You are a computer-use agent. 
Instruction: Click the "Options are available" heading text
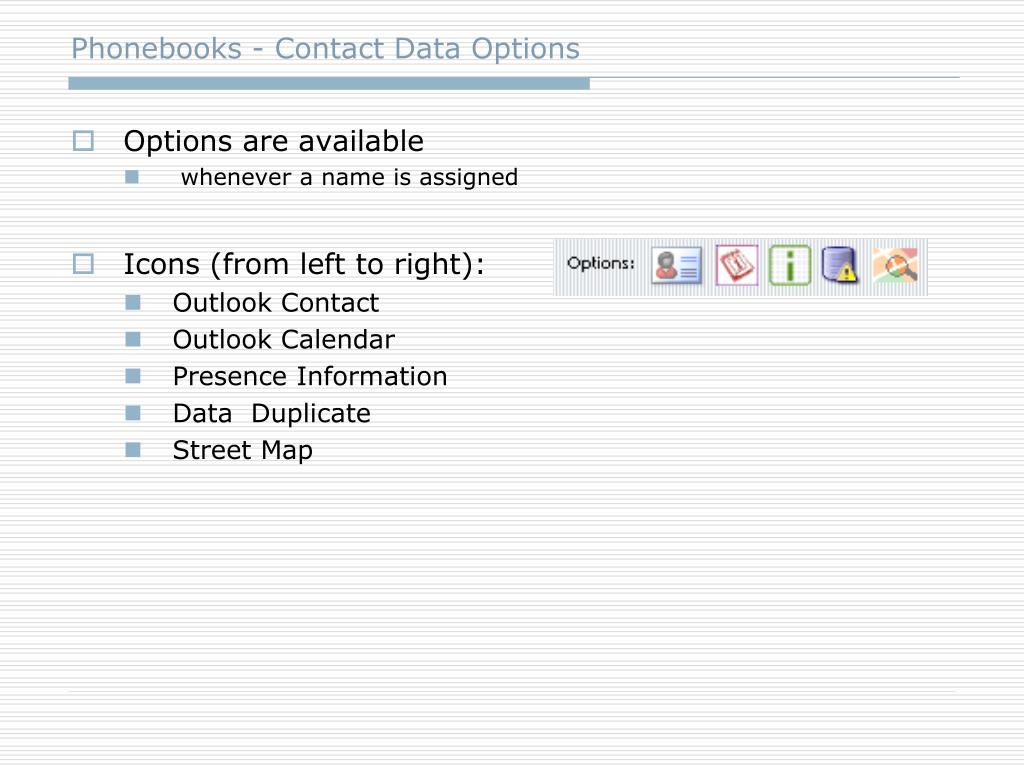[274, 141]
